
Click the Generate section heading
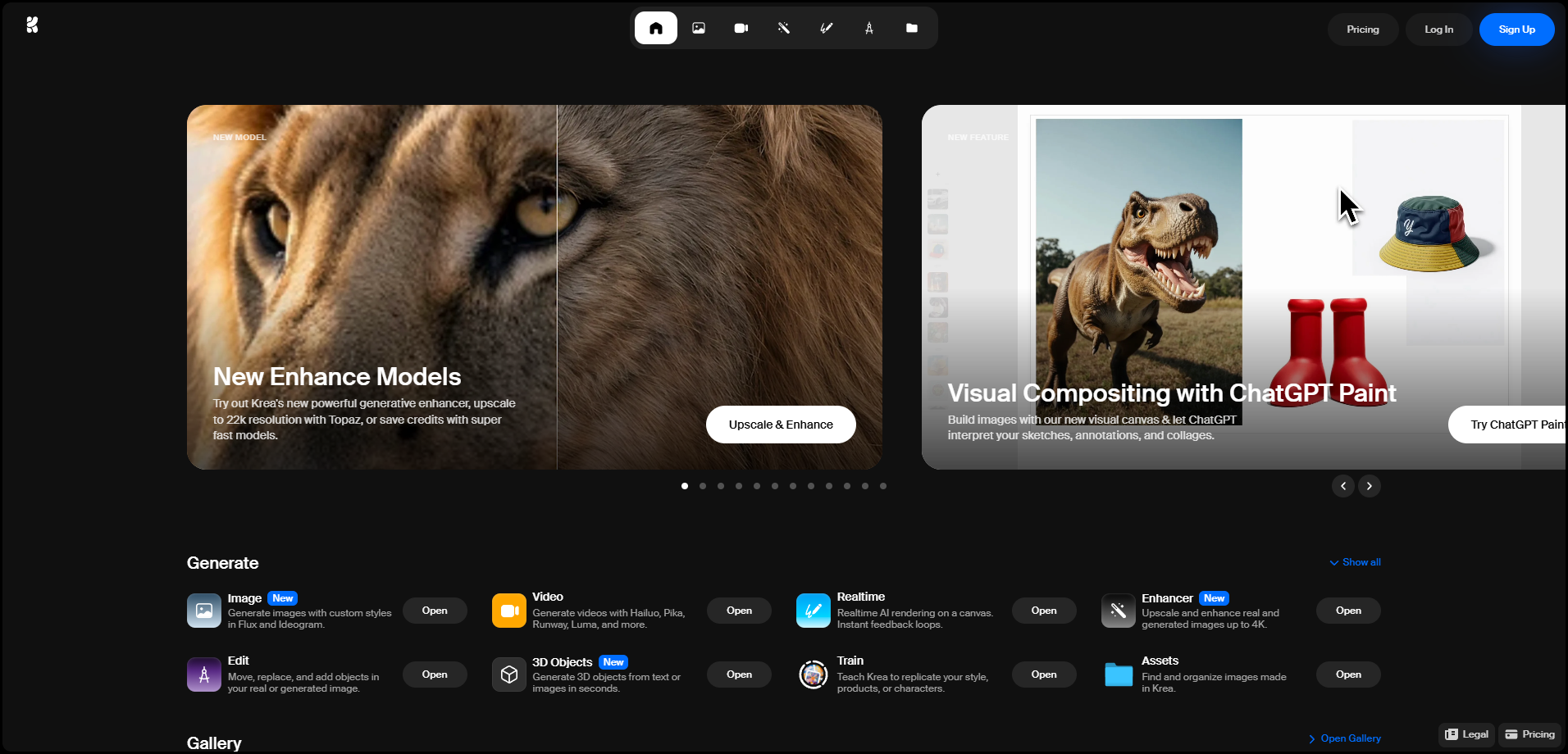coord(222,563)
